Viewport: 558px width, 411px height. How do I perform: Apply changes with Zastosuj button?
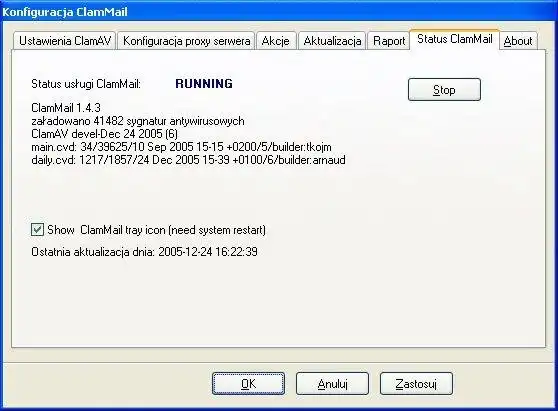pos(416,384)
